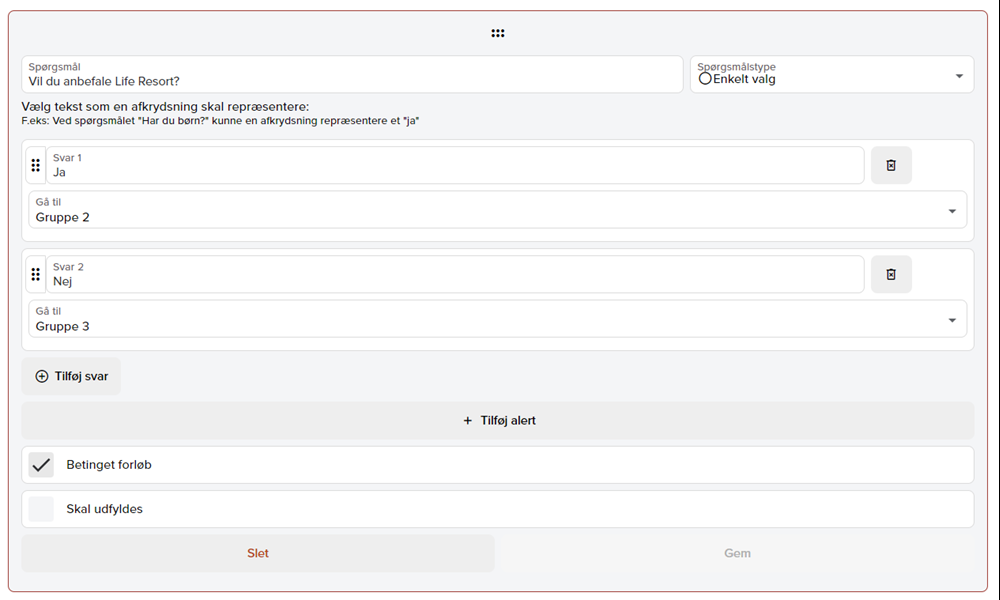The height and width of the screenshot is (600, 1000).
Task: Click the plus circle icon in Tilføj svar
Action: click(42, 376)
